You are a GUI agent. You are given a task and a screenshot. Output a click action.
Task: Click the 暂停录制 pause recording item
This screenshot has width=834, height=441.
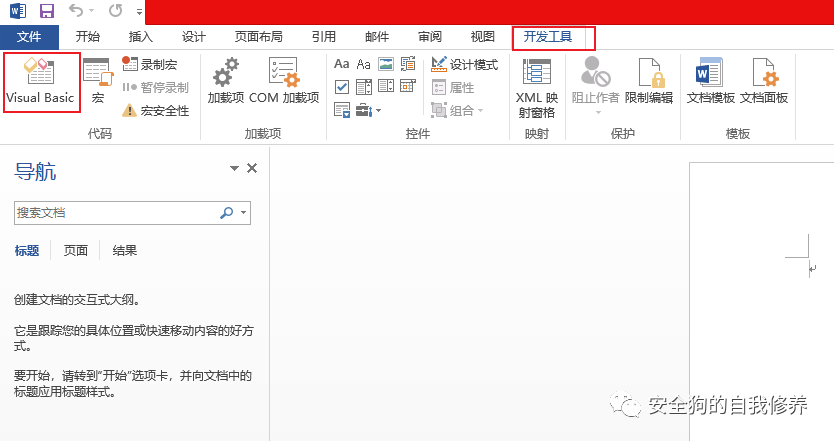pyautogui.click(x=155, y=87)
